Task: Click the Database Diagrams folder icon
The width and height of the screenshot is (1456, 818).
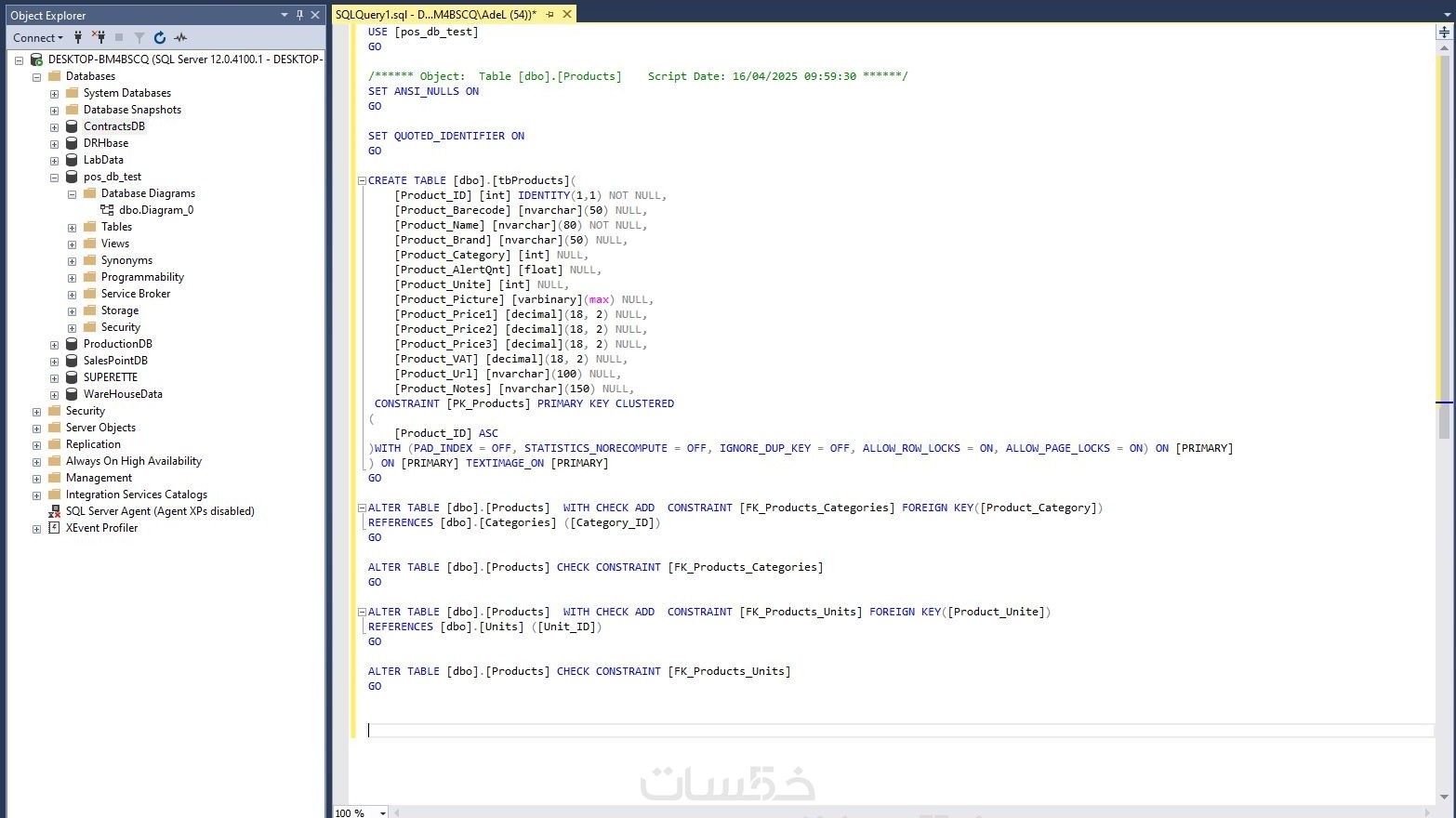Action: [89, 193]
